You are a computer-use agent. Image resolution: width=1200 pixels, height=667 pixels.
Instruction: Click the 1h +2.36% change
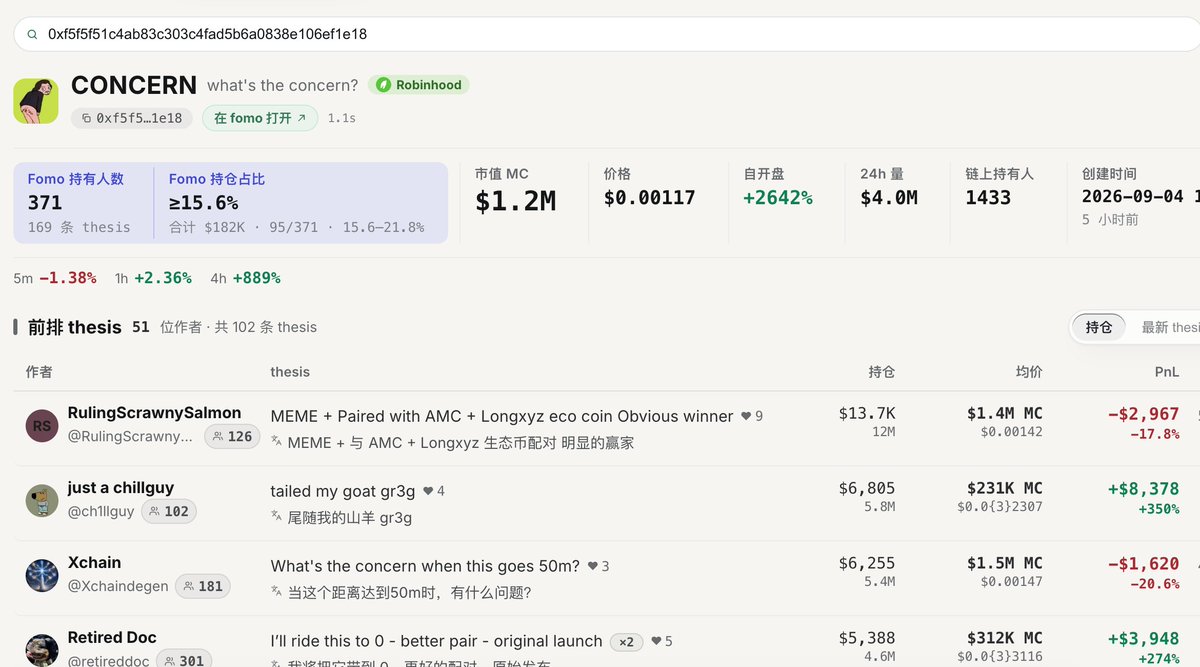(153, 278)
